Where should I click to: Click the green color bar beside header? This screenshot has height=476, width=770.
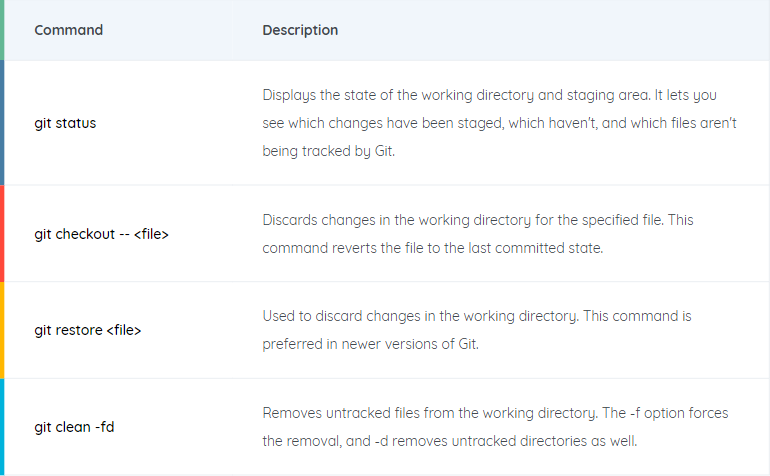[x=2, y=30]
